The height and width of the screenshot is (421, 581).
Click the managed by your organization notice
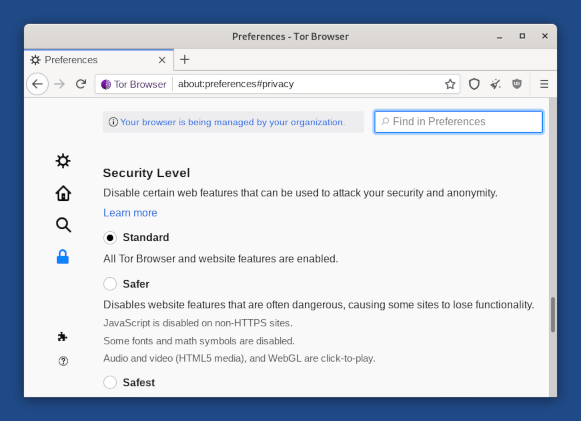pos(232,122)
